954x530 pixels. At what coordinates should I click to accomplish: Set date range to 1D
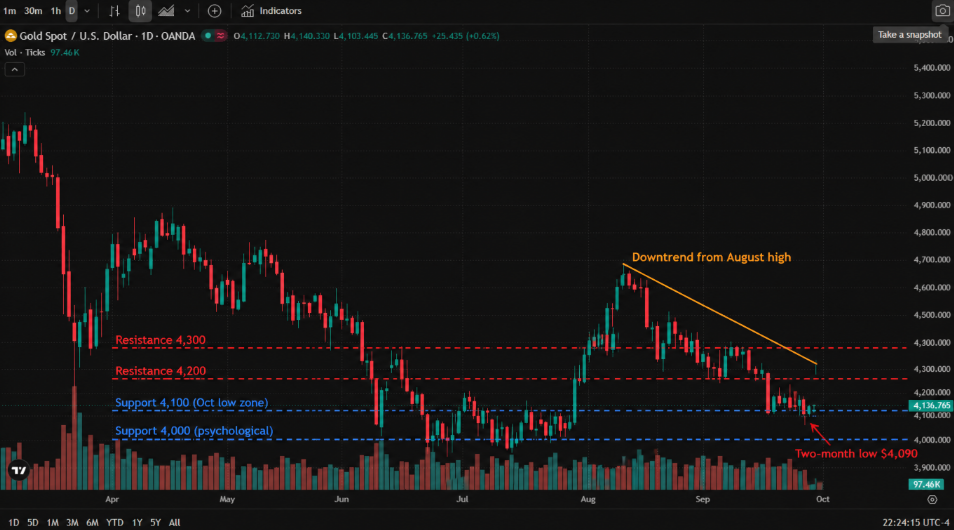(x=13, y=522)
